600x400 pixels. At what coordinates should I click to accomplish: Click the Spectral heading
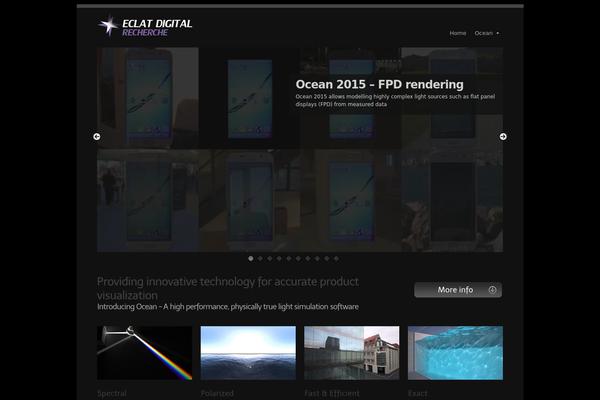coord(112,393)
